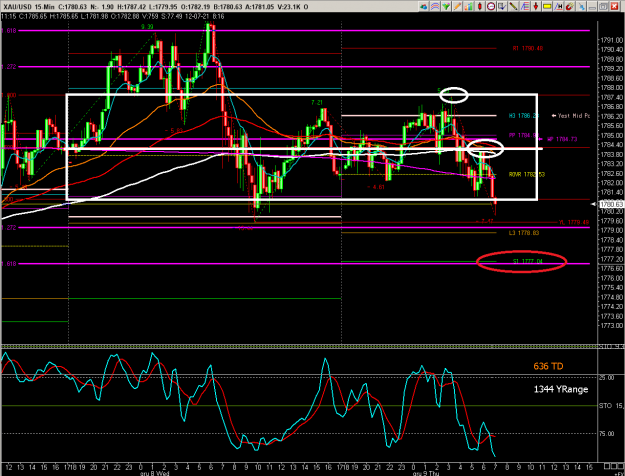Click the 1344 YRange text
The width and height of the screenshot is (625, 476).
[x=561, y=389]
